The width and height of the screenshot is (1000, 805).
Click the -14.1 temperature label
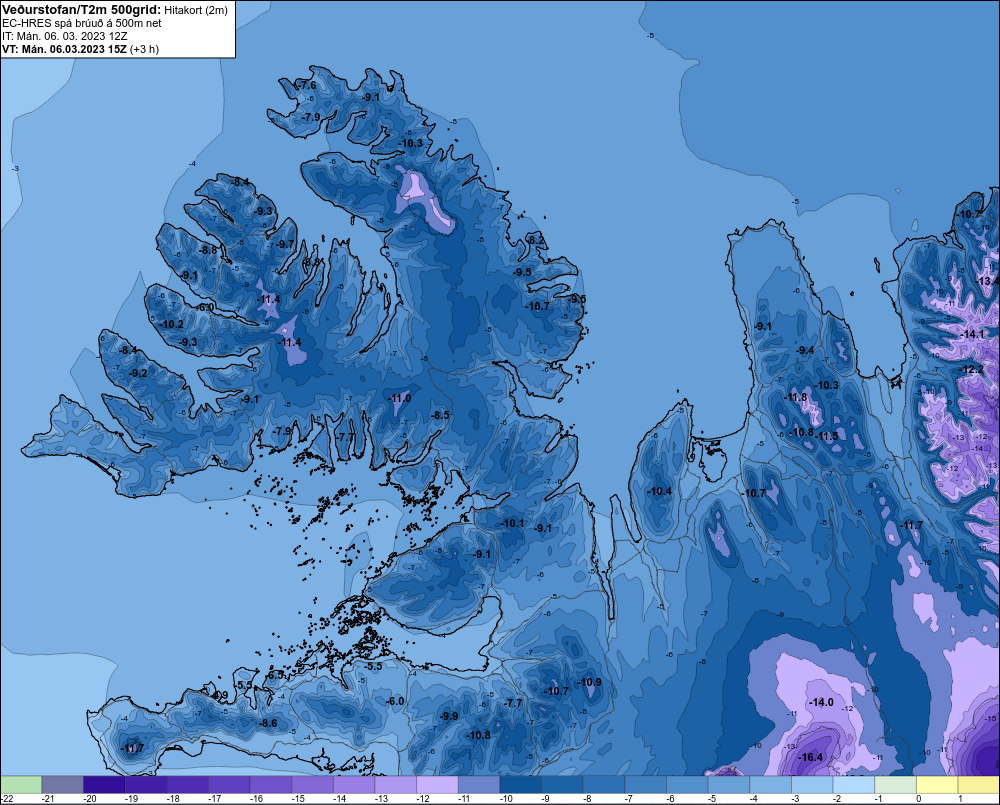973,334
